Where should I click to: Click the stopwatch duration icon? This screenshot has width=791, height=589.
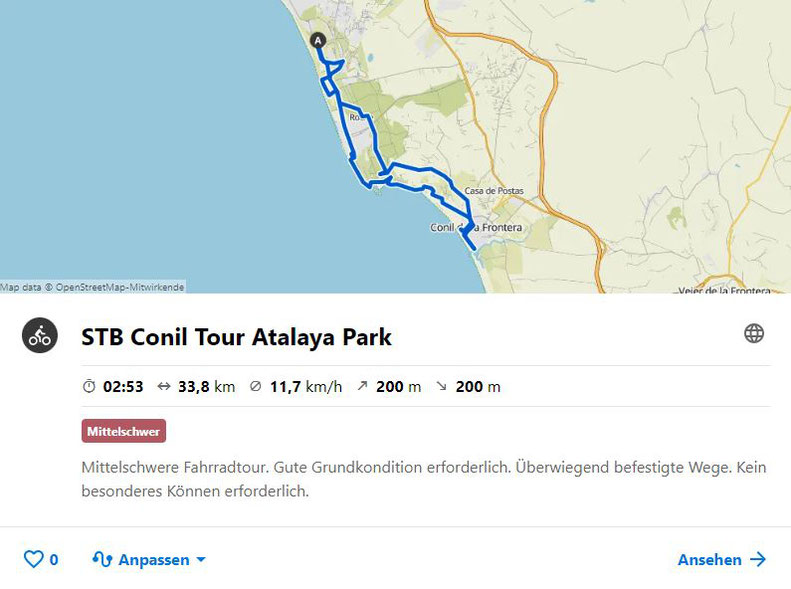coord(89,386)
